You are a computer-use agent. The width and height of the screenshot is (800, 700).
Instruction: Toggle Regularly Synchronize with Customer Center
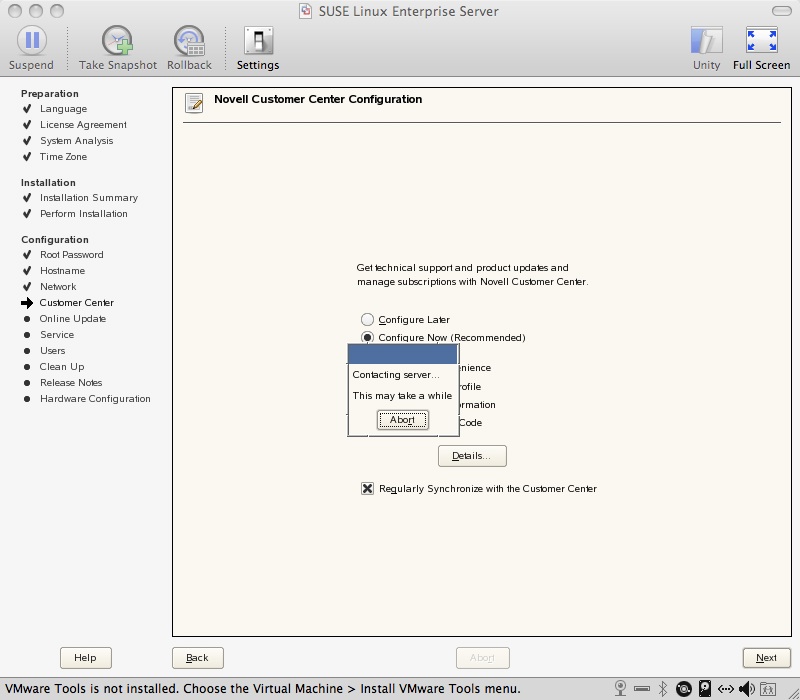367,489
